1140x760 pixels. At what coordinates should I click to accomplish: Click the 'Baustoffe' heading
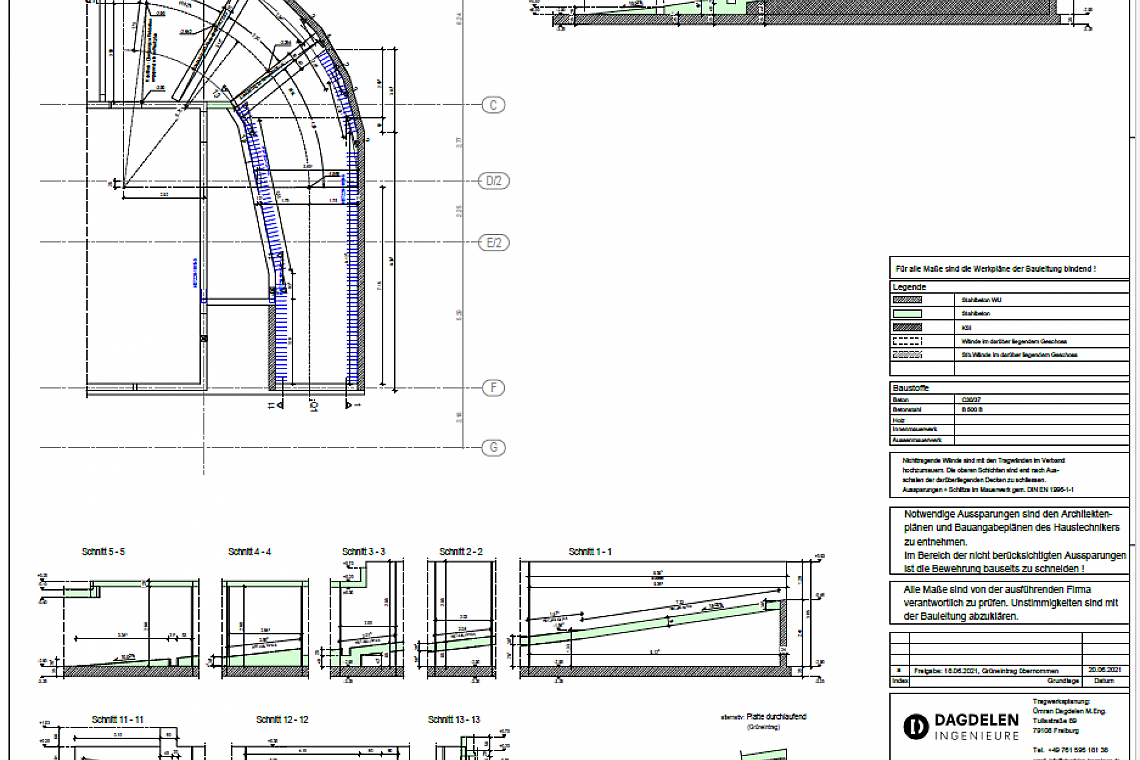click(x=911, y=388)
